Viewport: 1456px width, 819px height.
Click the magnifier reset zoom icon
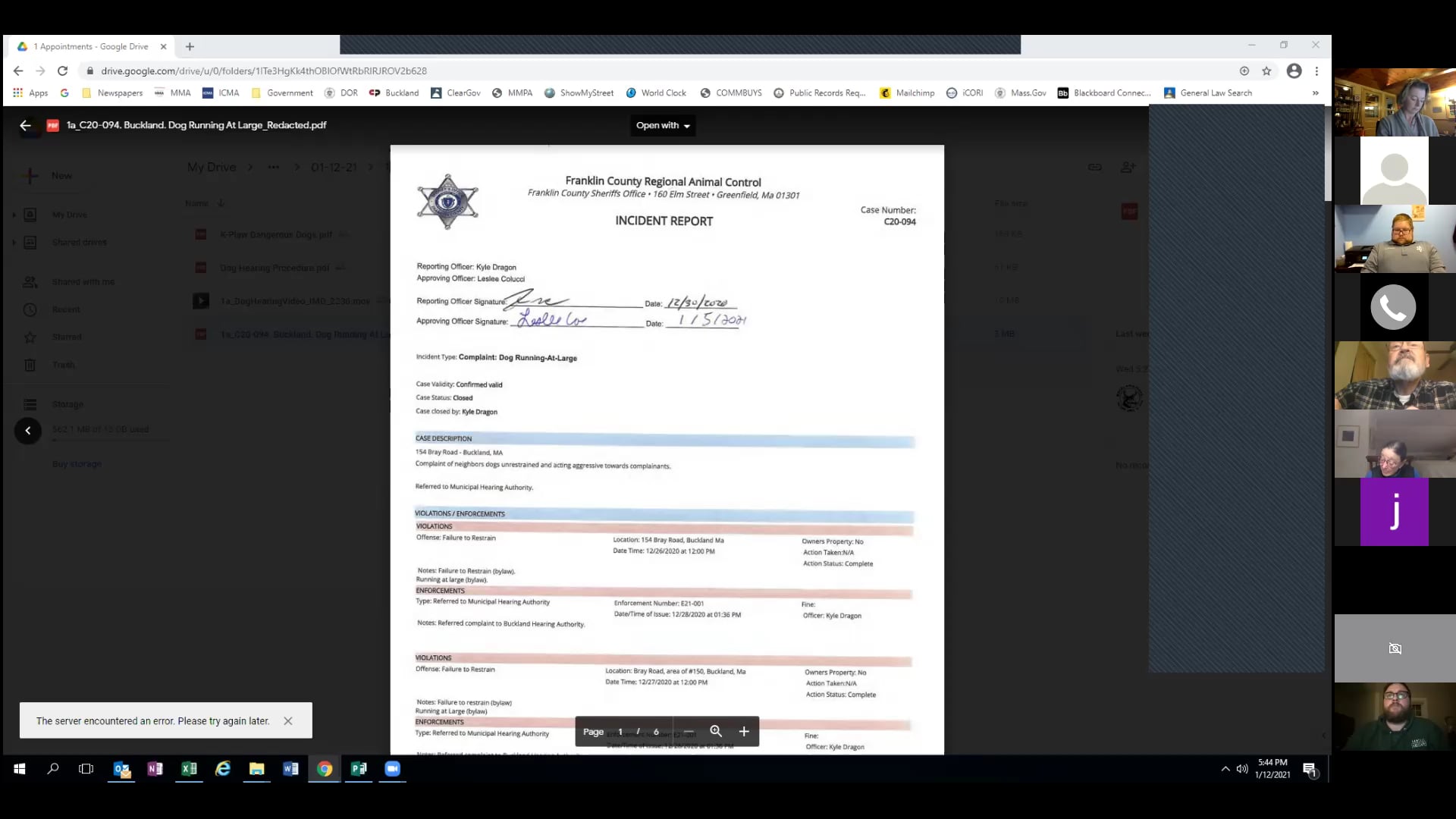716,731
